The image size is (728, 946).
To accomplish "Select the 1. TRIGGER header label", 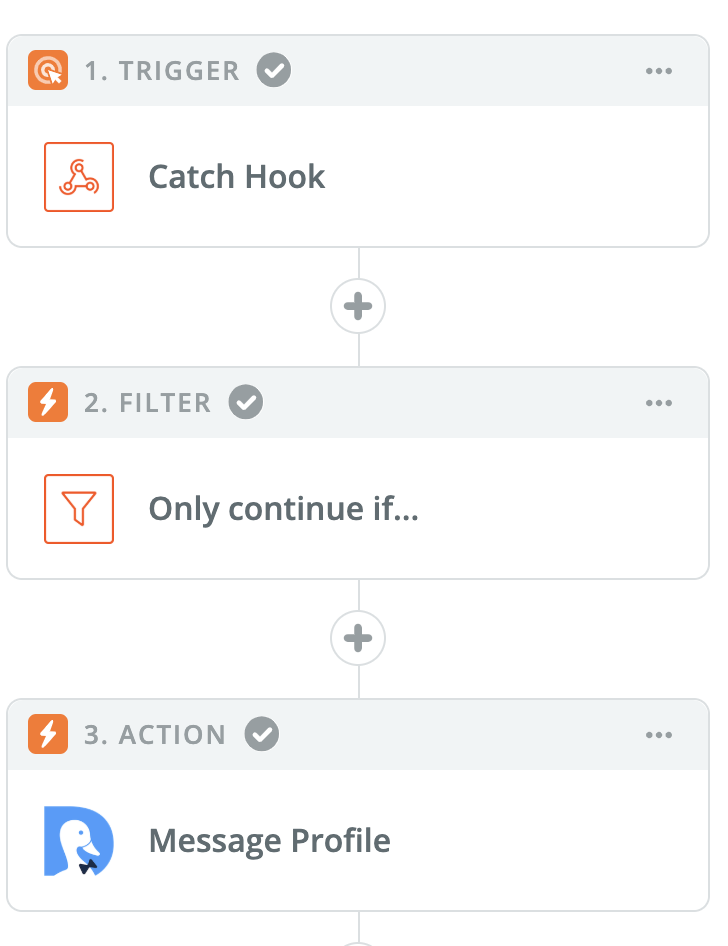I will coord(162,71).
